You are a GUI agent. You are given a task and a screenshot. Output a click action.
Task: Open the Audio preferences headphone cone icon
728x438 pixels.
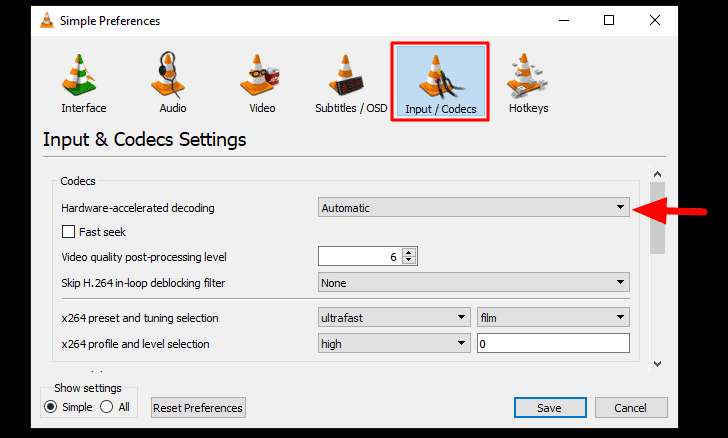168,75
